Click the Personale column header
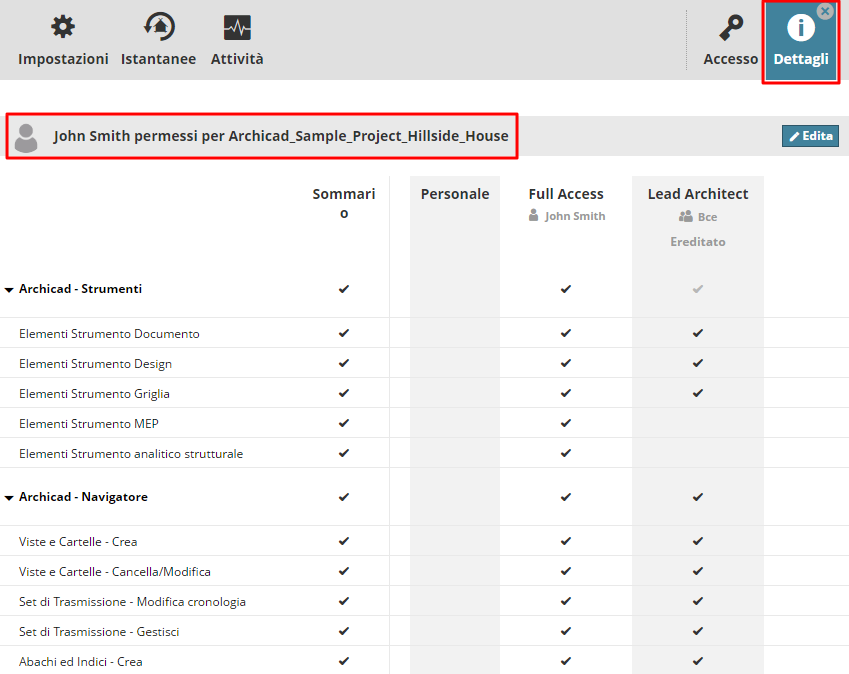 tap(455, 194)
